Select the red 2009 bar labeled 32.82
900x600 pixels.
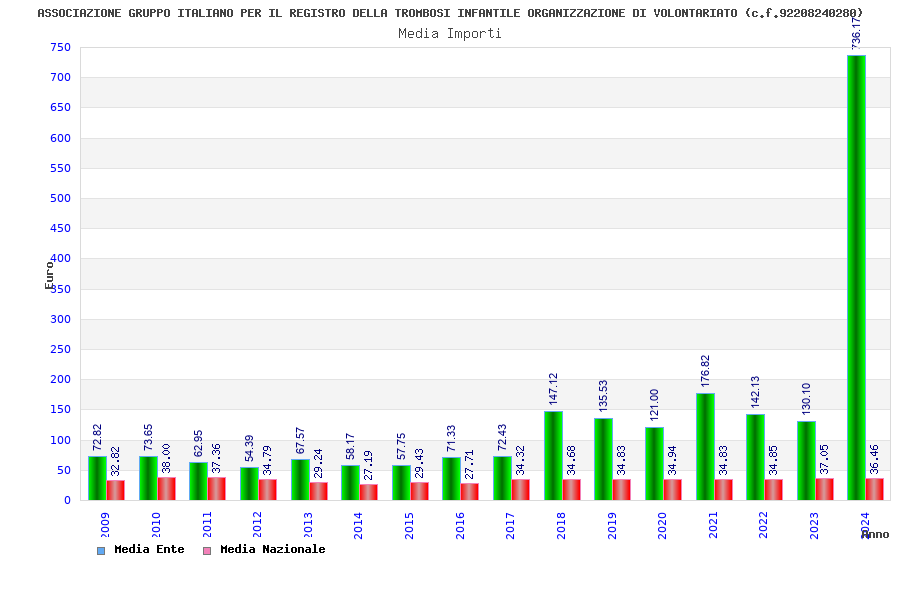click(116, 490)
